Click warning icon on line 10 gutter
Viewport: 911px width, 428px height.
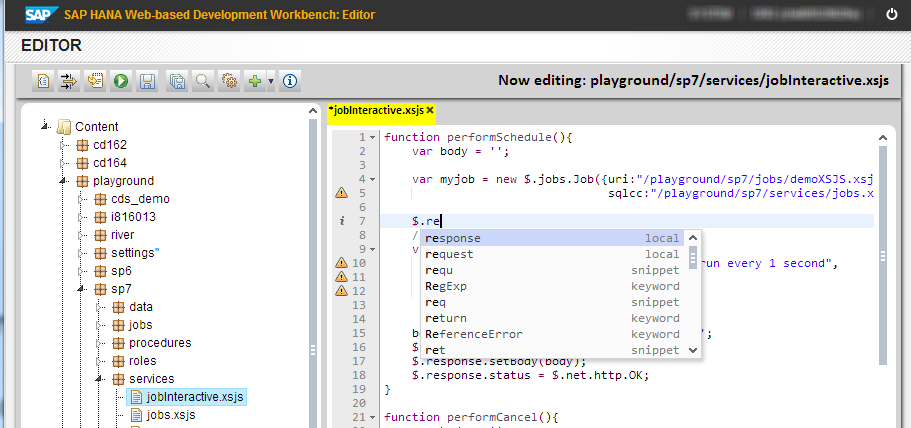[x=342, y=263]
